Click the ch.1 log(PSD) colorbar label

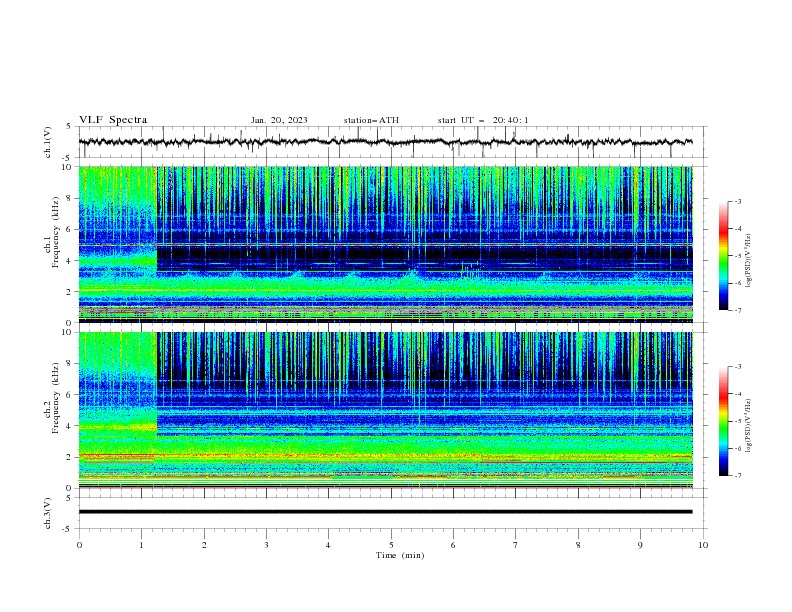click(x=748, y=261)
